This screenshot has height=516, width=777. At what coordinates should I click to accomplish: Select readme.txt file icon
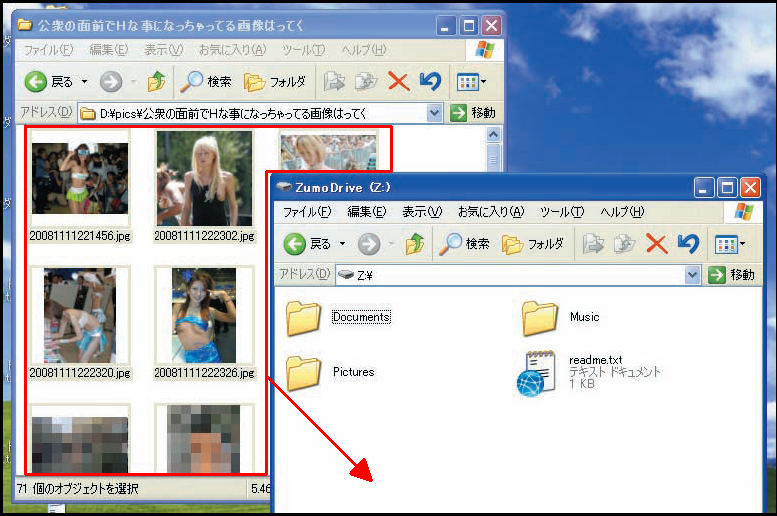point(535,373)
